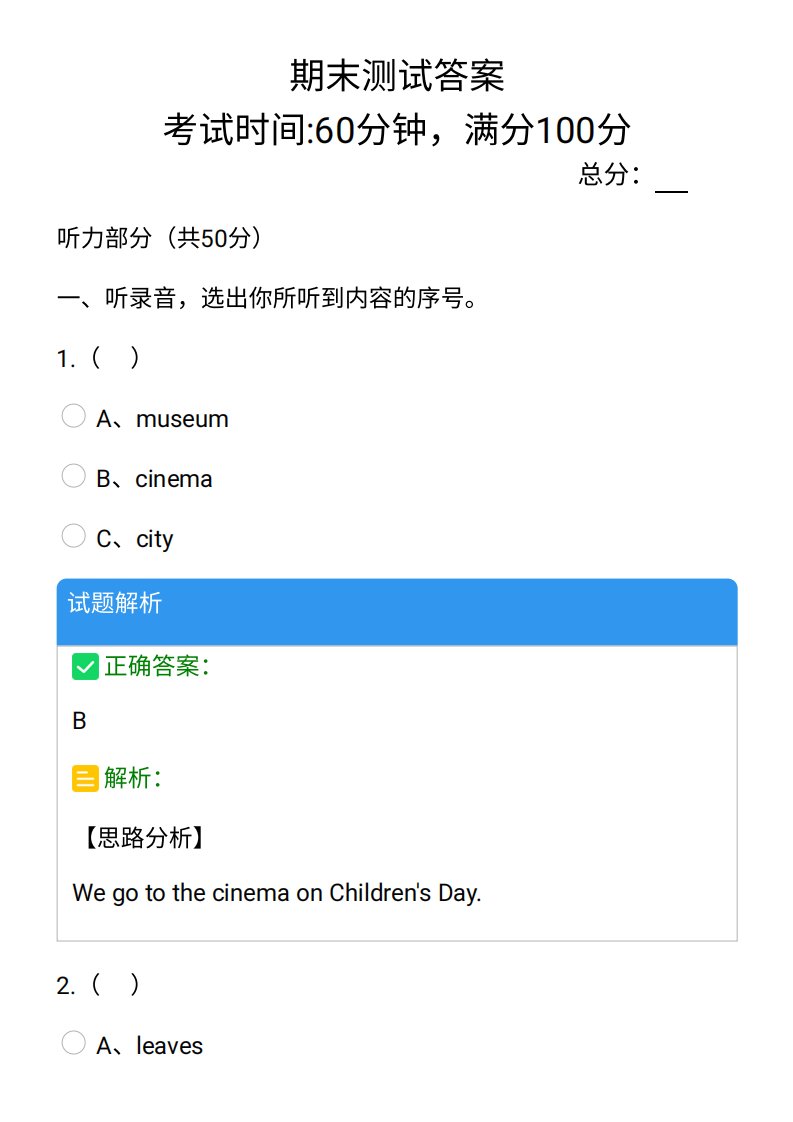This screenshot has width=793, height=1122.
Task: Click question 1 answer parentheses
Action: pyautogui.click(x=115, y=357)
